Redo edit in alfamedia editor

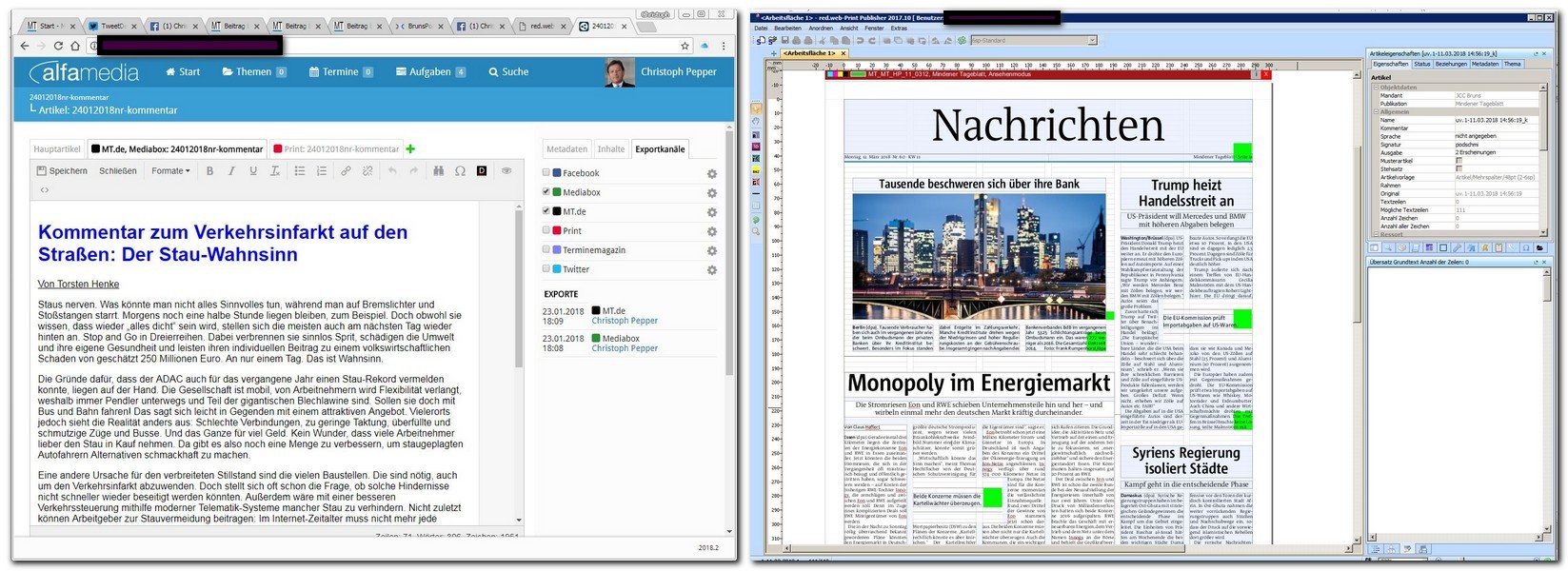pos(413,170)
